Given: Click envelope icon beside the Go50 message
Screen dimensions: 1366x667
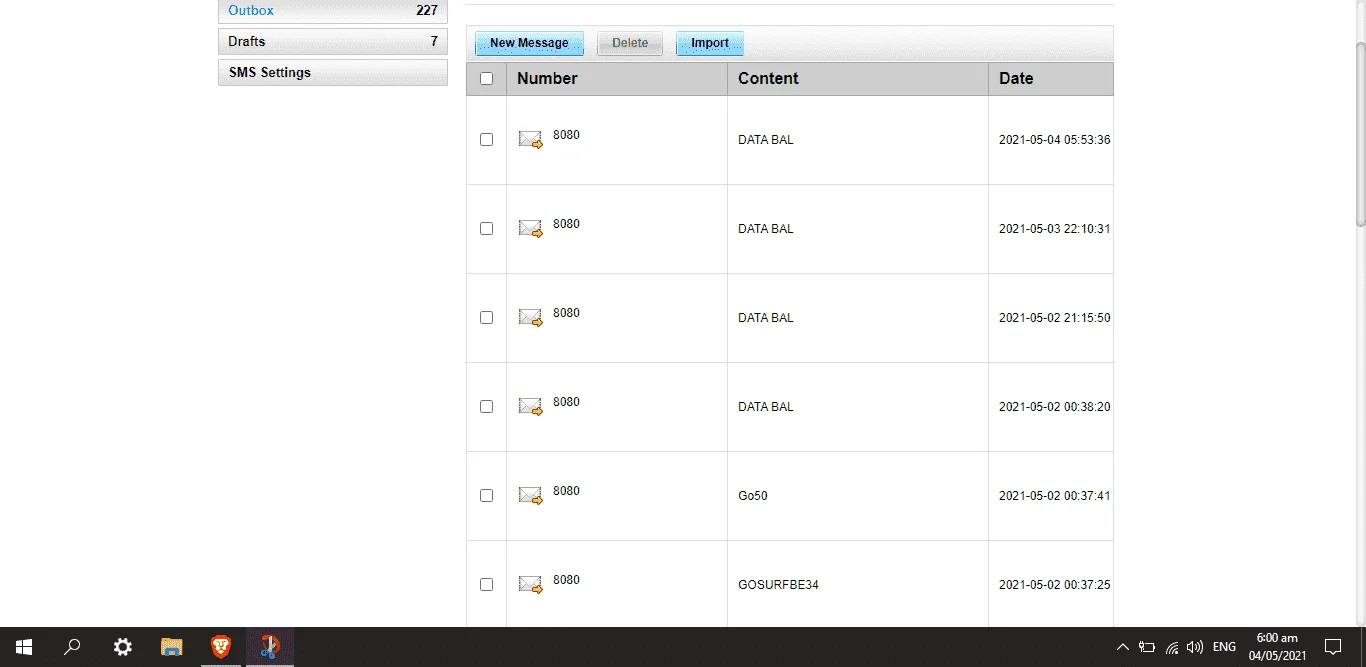Looking at the screenshot, I should pos(530,496).
